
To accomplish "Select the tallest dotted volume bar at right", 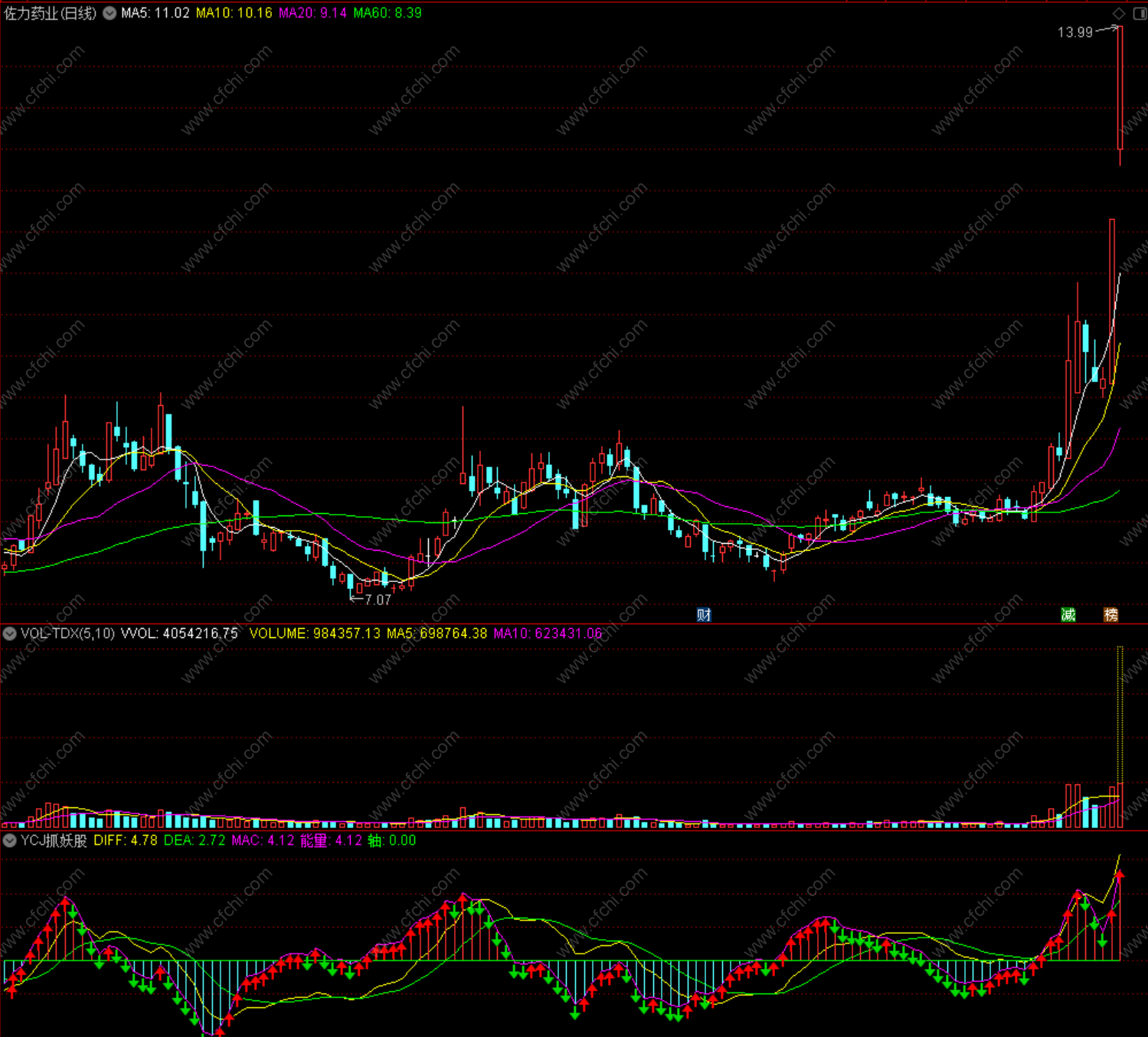I will [x=1120, y=738].
